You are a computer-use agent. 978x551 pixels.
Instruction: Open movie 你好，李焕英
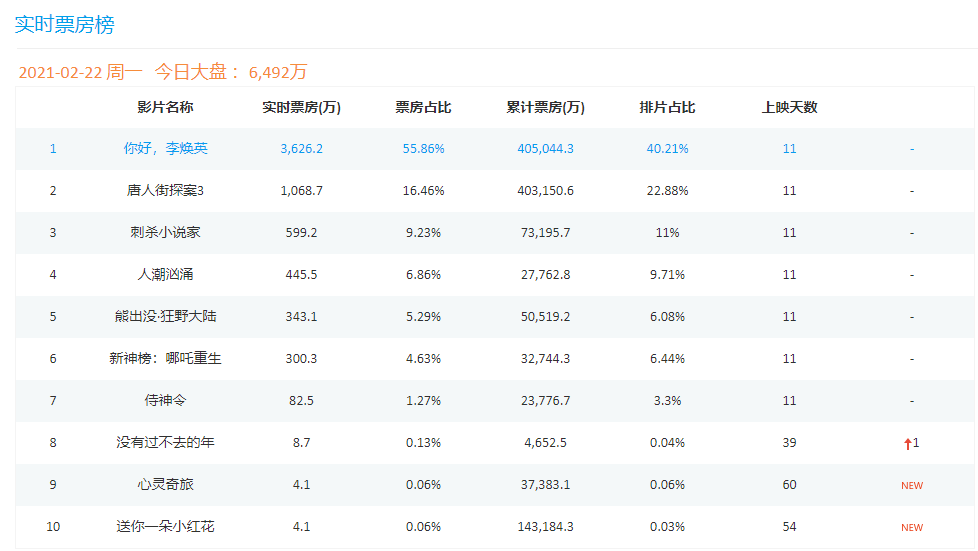point(165,148)
